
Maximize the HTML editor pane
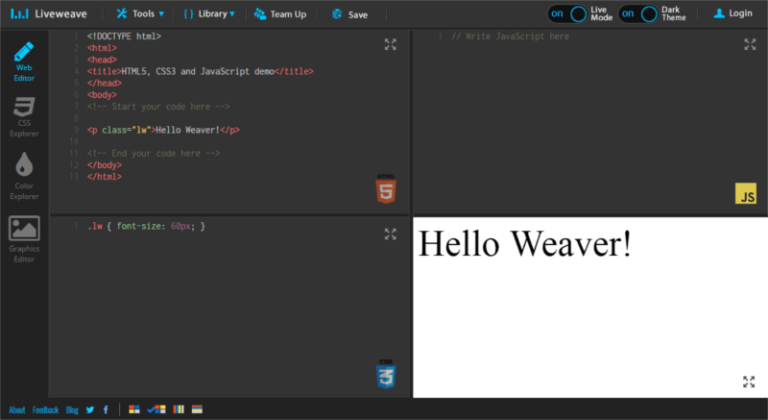[x=391, y=44]
